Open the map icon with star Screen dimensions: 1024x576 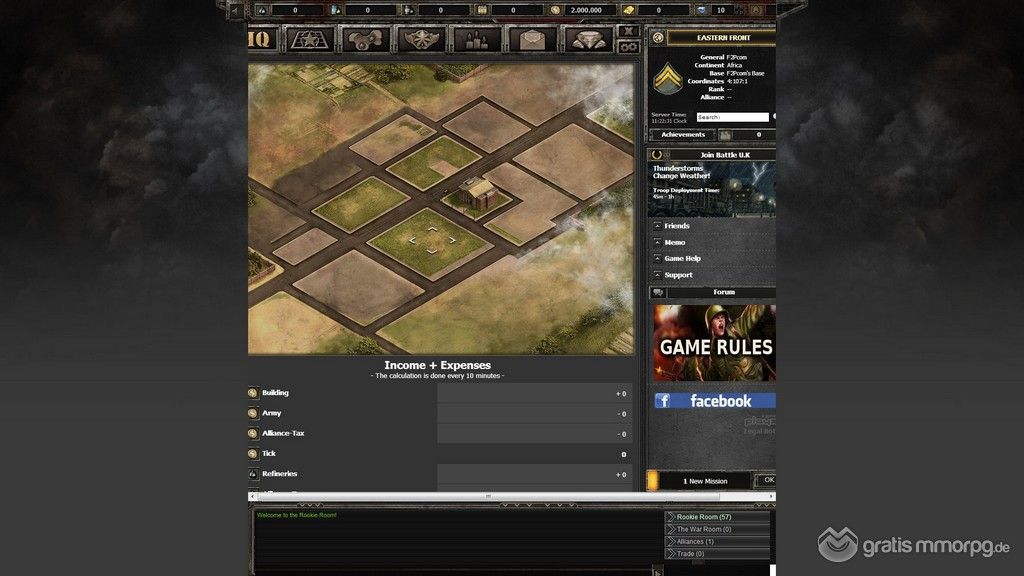coord(308,39)
